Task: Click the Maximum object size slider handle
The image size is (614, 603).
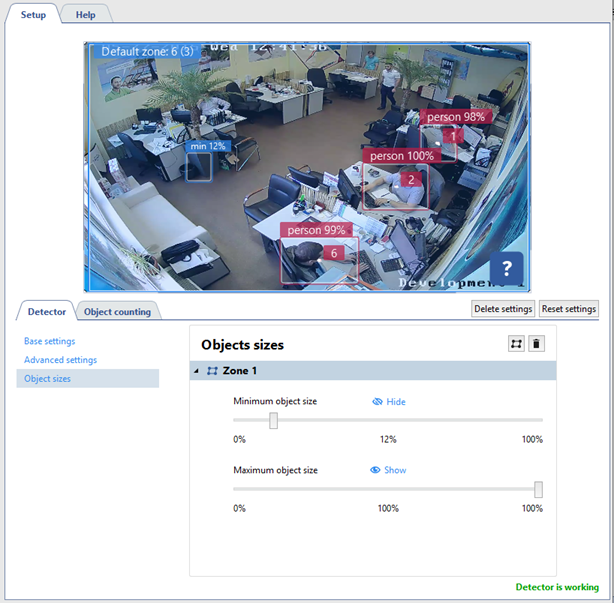Action: [x=538, y=489]
